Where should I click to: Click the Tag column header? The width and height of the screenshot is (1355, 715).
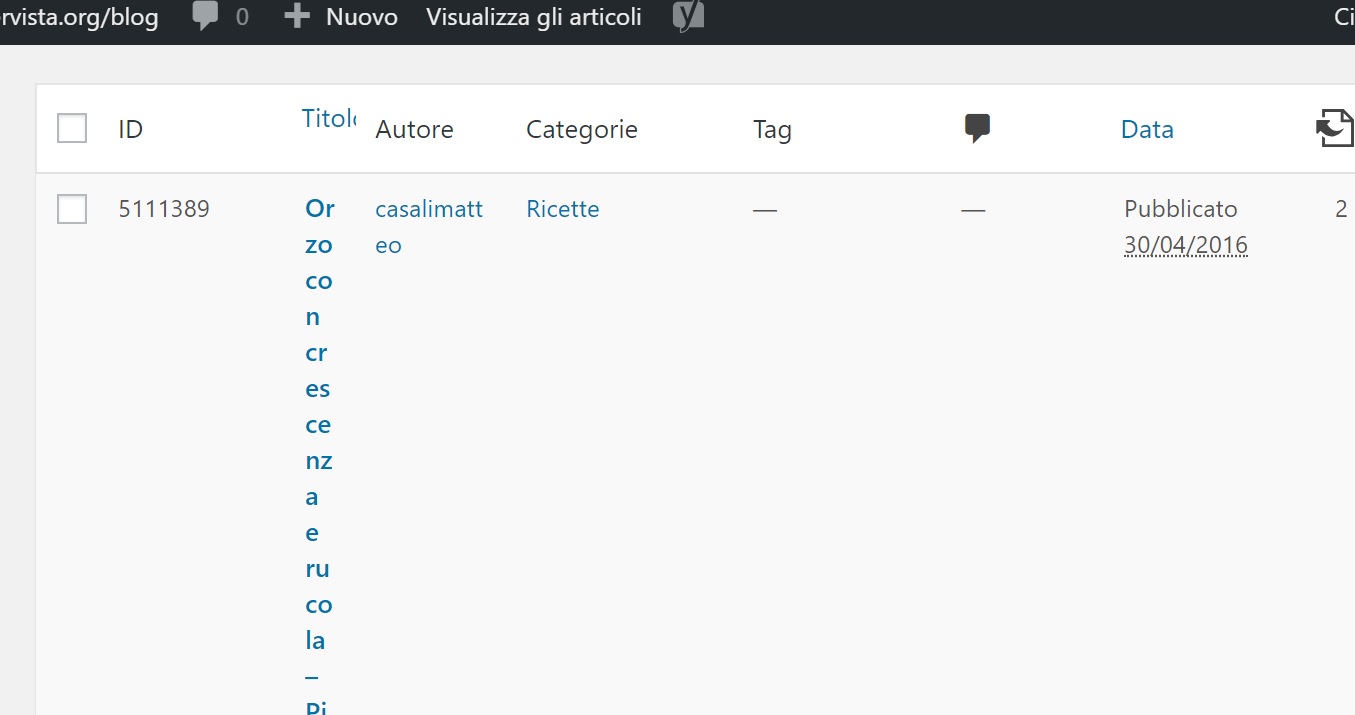772,129
